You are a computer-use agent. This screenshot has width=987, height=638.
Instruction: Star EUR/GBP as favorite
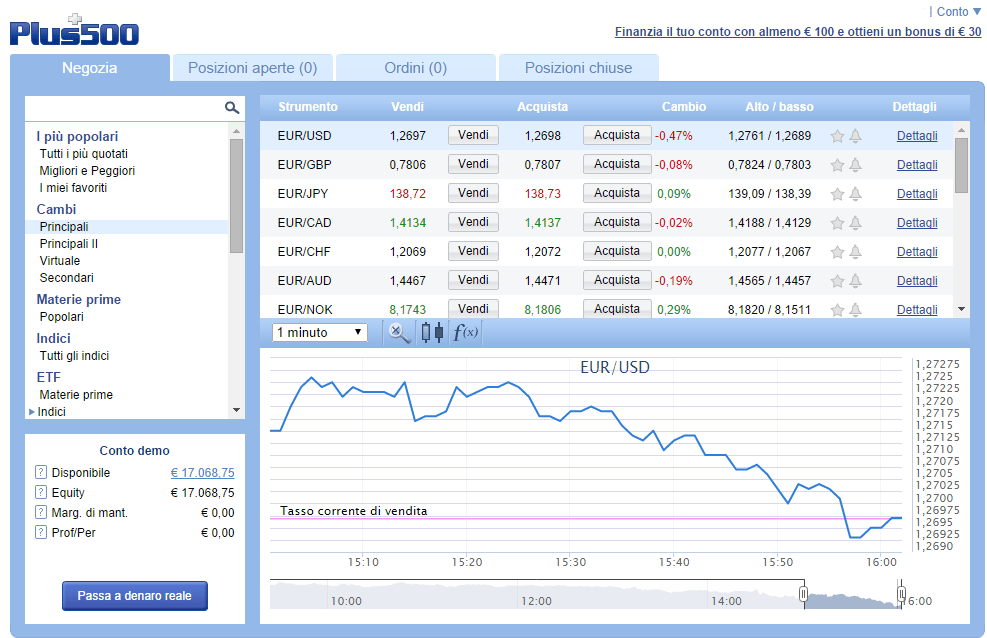(837, 165)
